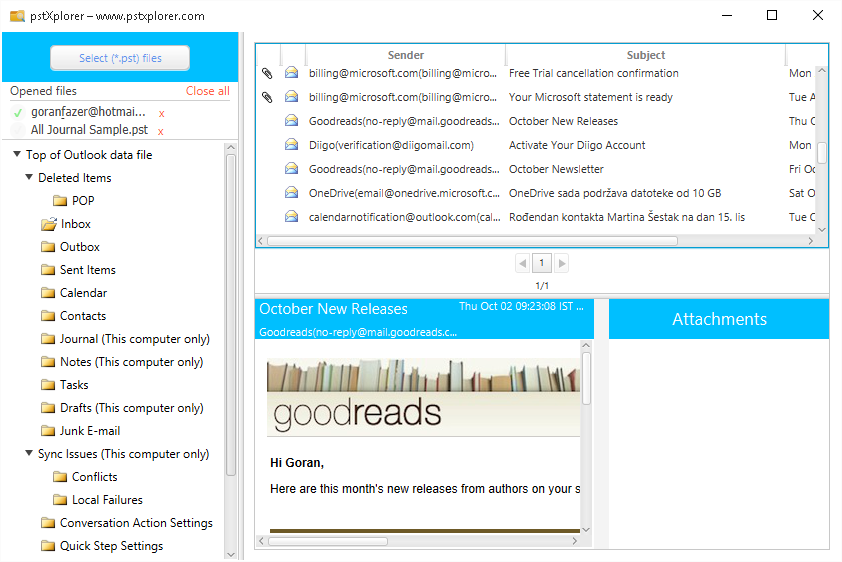
Task: Open the Calendar folder icon
Action: point(48,293)
